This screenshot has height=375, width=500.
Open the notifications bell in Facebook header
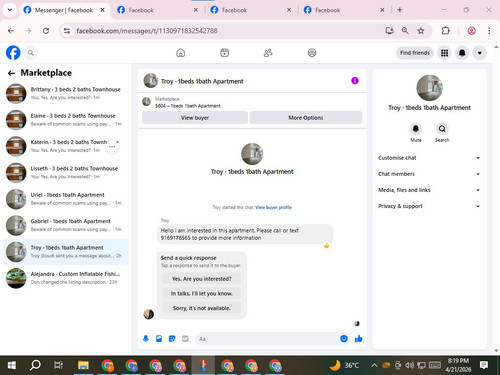tap(462, 53)
